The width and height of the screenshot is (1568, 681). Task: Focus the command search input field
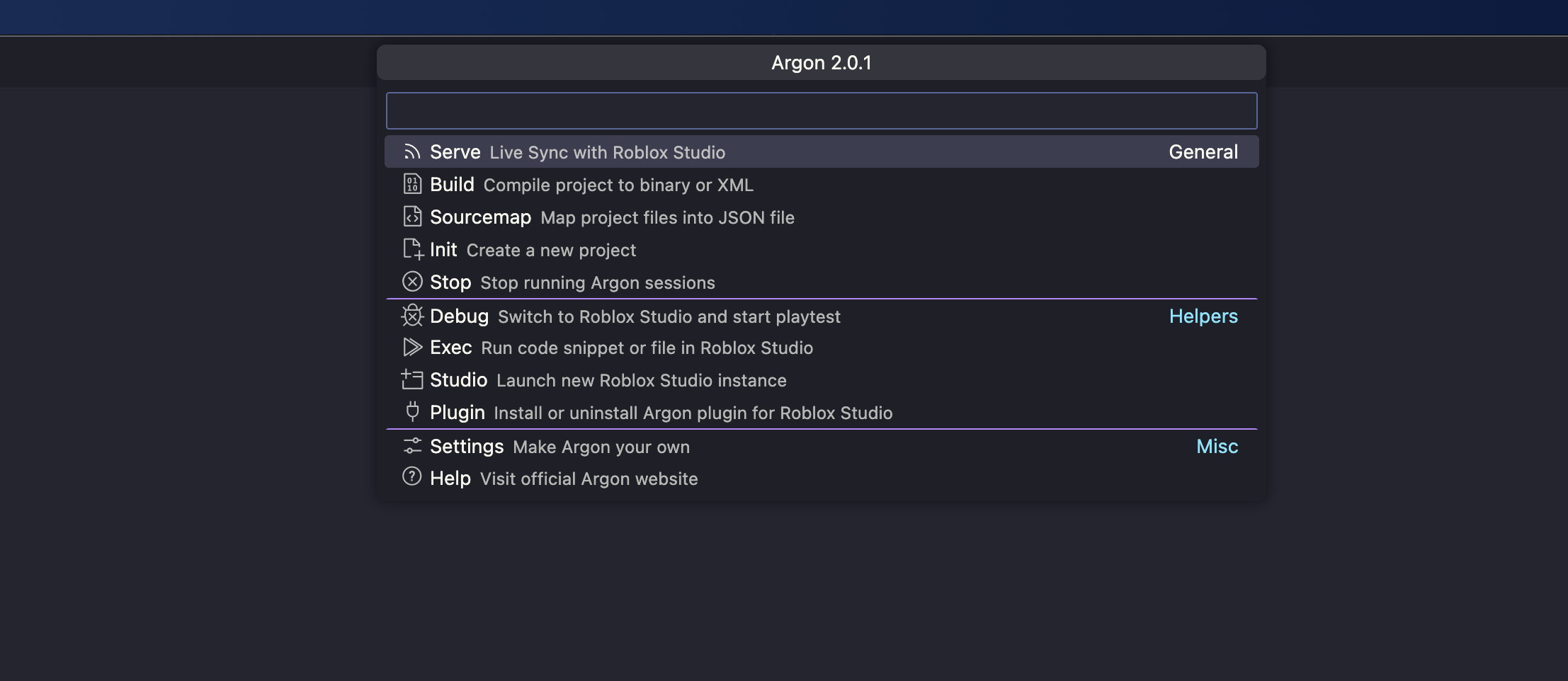(819, 110)
